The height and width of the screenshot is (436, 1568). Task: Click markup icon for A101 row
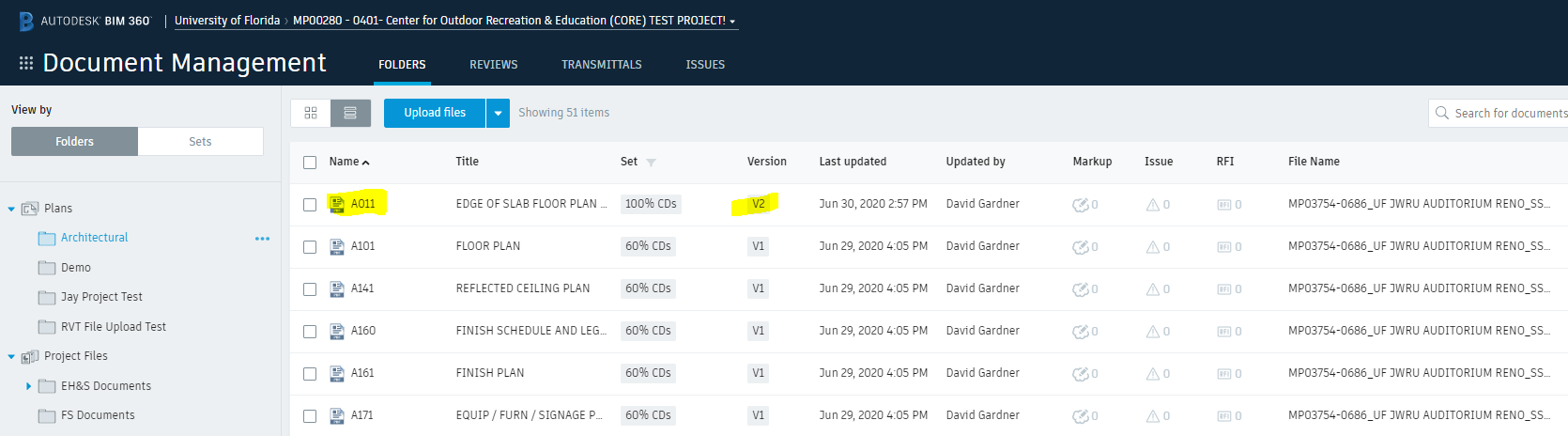point(1081,246)
